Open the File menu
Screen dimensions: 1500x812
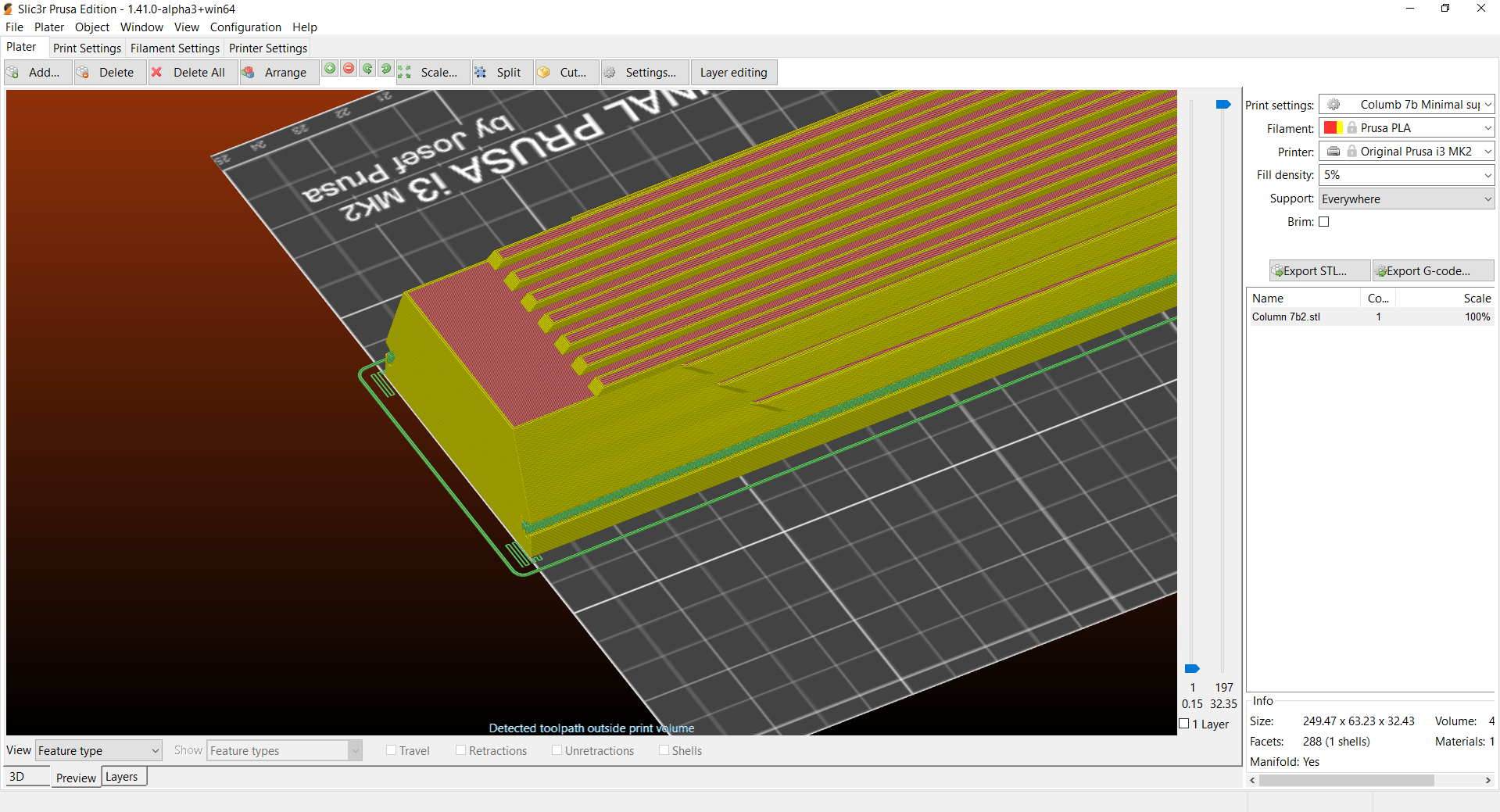14,27
